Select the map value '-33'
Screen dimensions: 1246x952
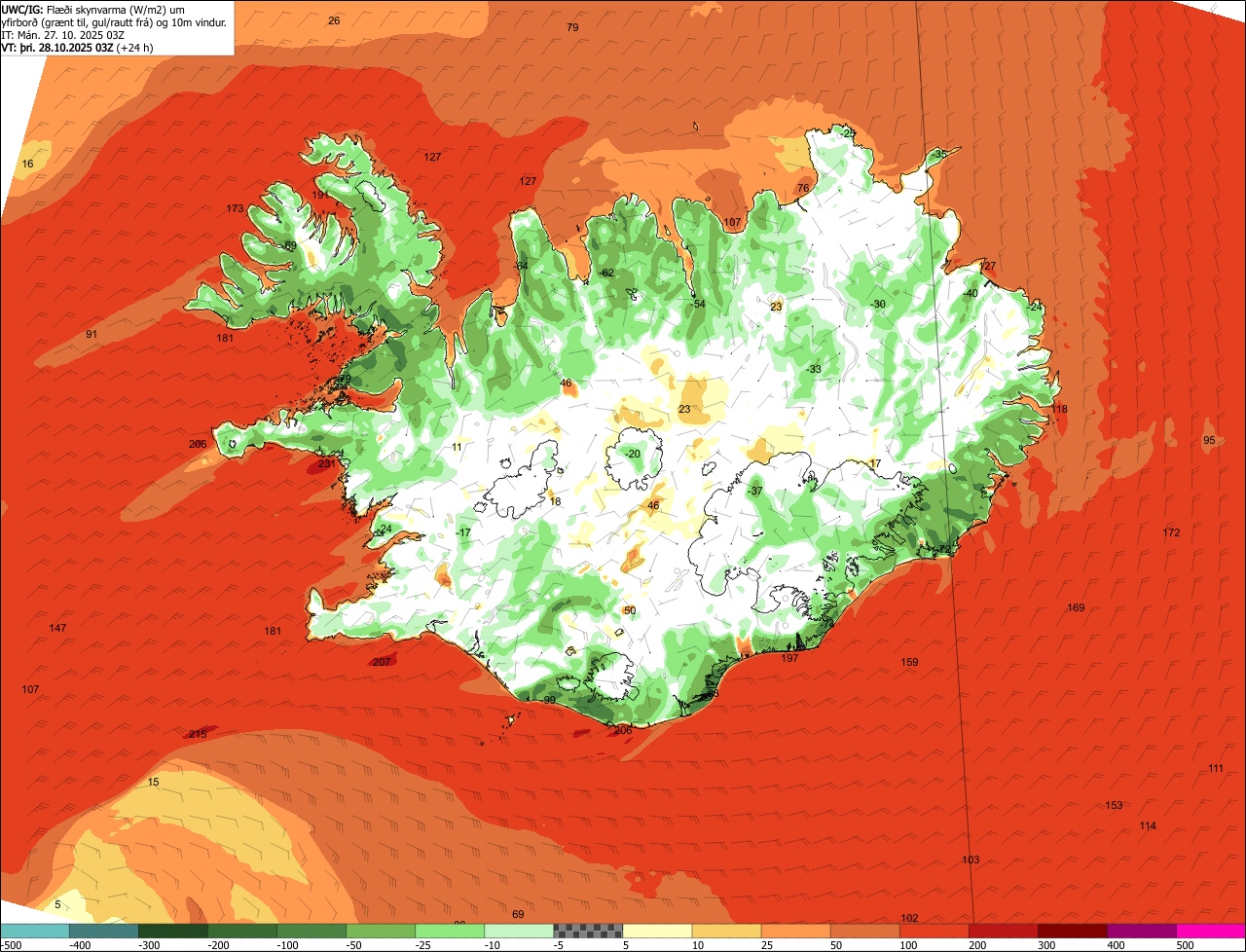pyautogui.click(x=813, y=369)
